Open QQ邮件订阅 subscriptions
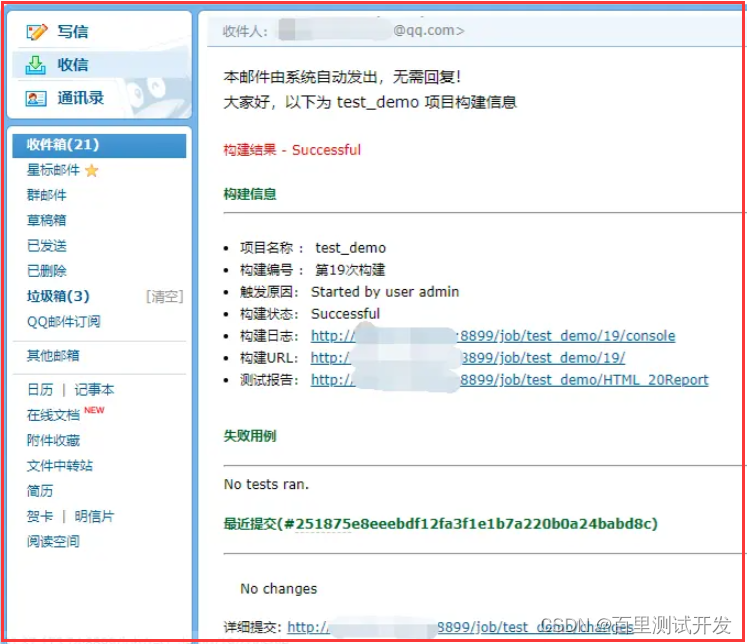The height and width of the screenshot is (644, 747). (63, 322)
